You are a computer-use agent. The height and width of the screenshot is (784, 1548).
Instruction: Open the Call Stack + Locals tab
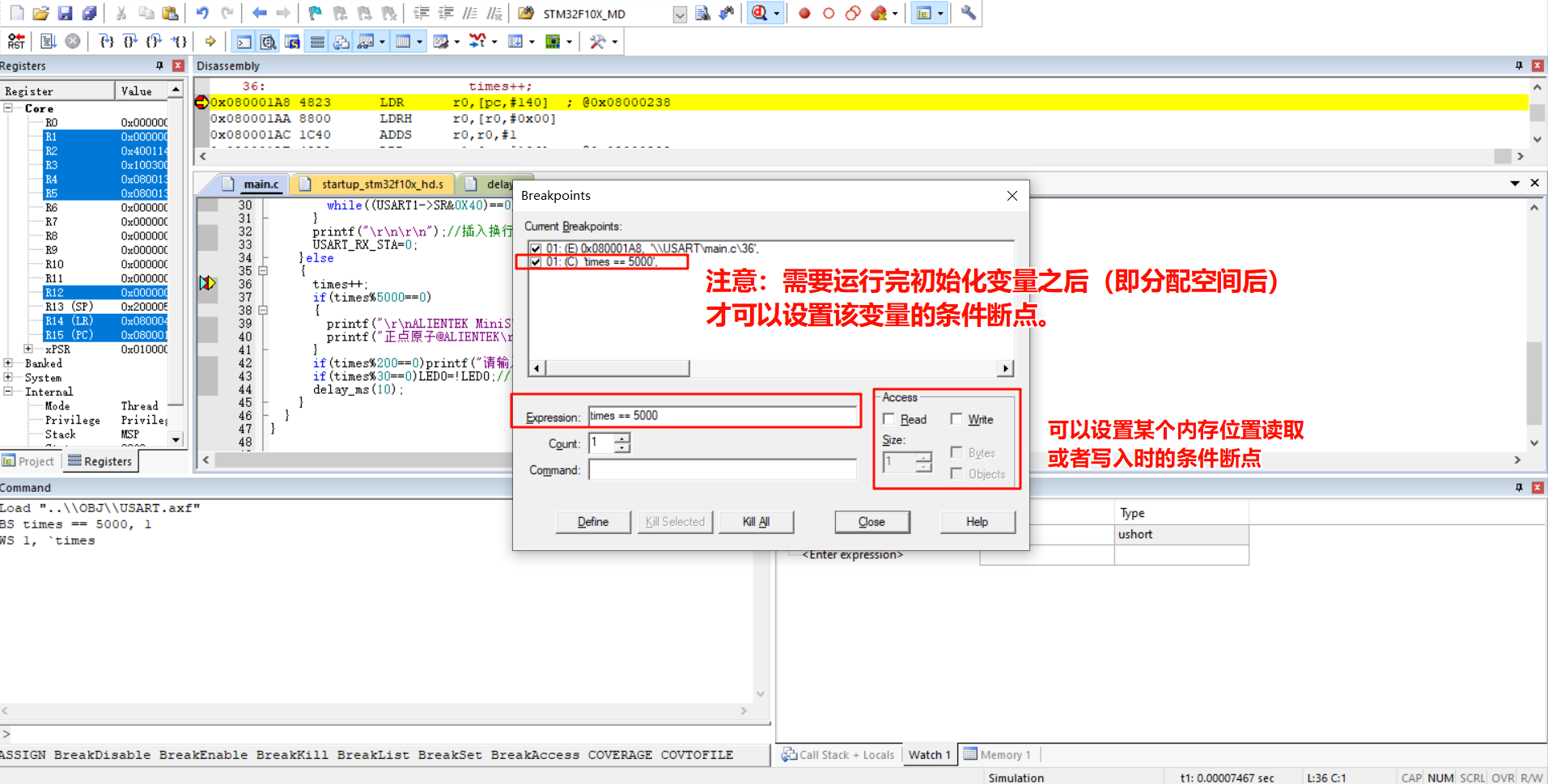point(838,755)
